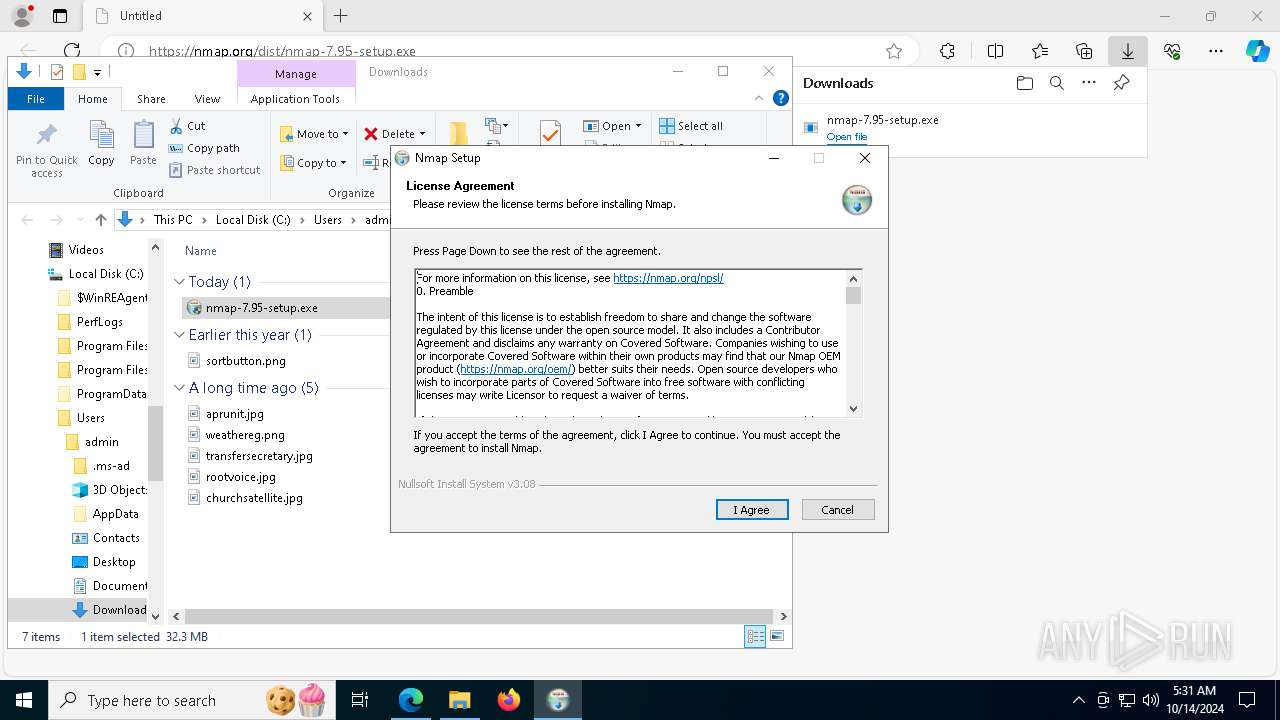
Task: Open the nmap.org/oem link in license text
Action: pyautogui.click(x=516, y=369)
